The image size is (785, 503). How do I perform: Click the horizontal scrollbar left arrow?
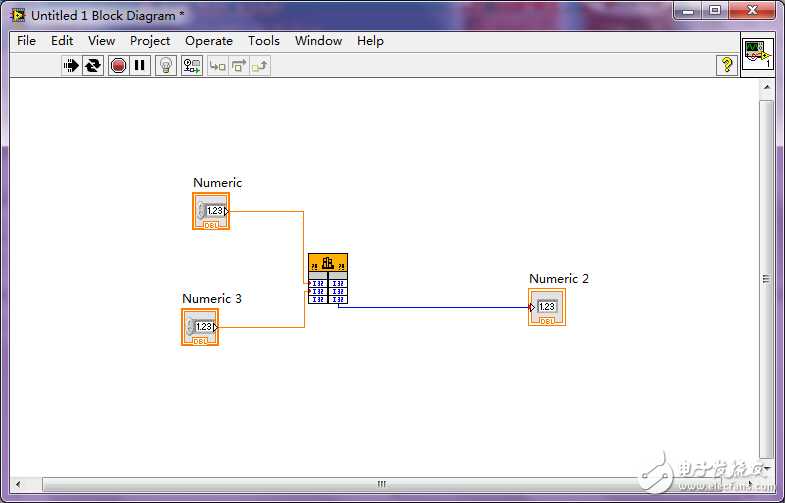[19, 484]
